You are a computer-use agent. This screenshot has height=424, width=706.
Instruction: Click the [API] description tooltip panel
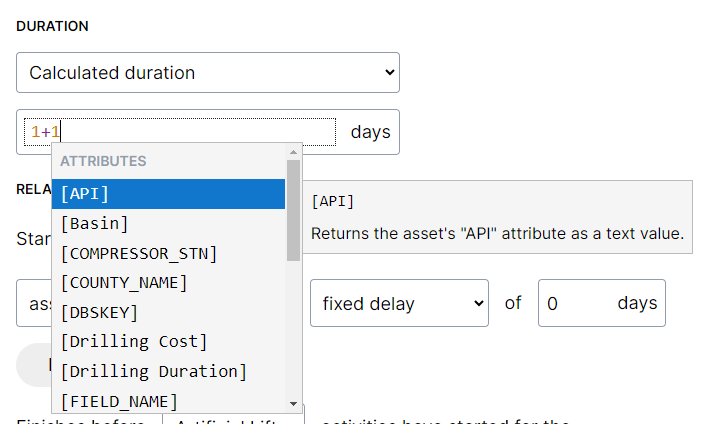pyautogui.click(x=497, y=218)
